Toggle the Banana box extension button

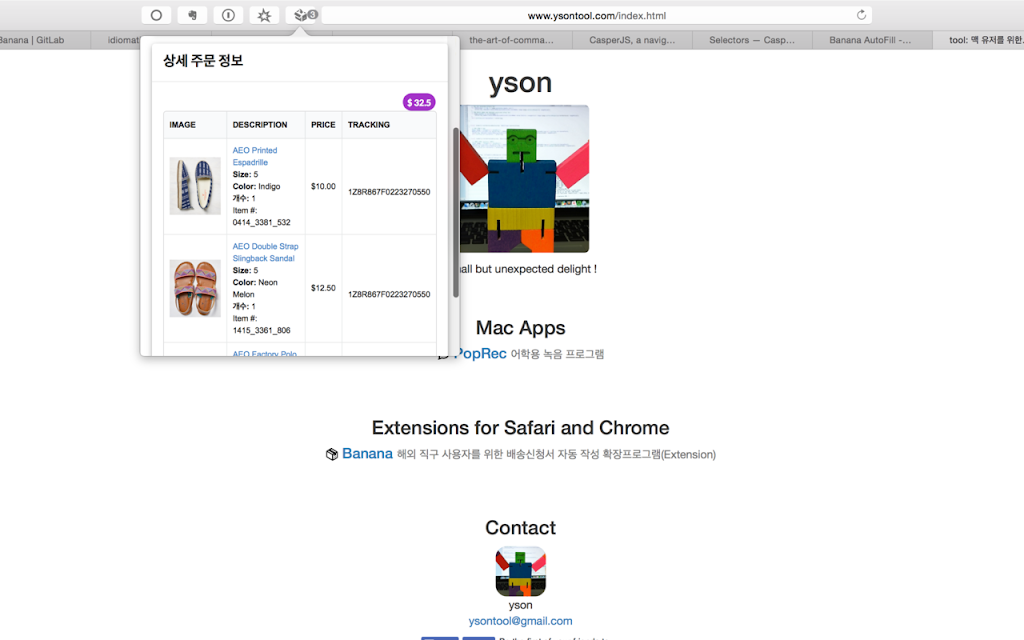tap(302, 15)
